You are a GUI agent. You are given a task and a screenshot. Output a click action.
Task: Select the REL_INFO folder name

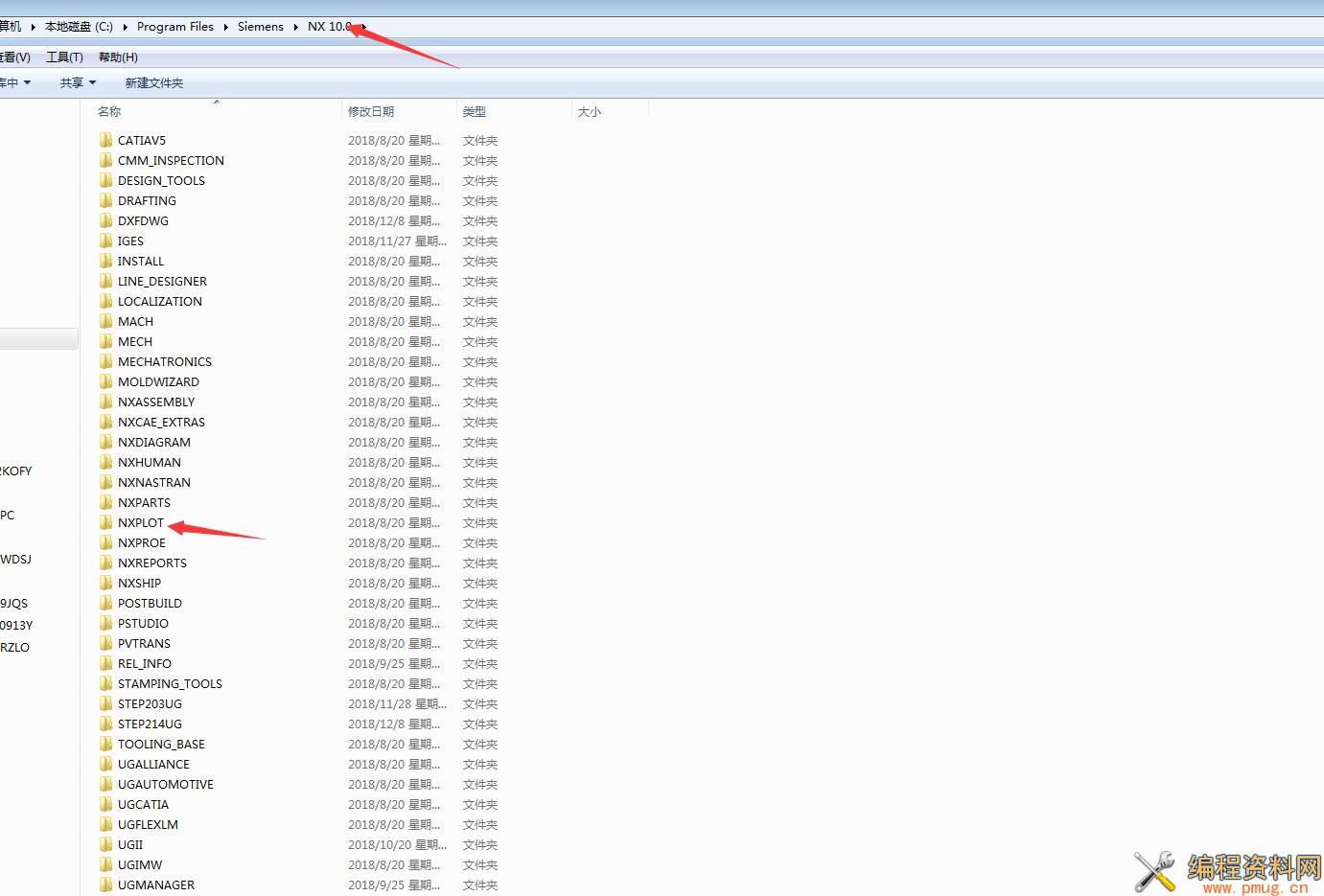coord(145,663)
